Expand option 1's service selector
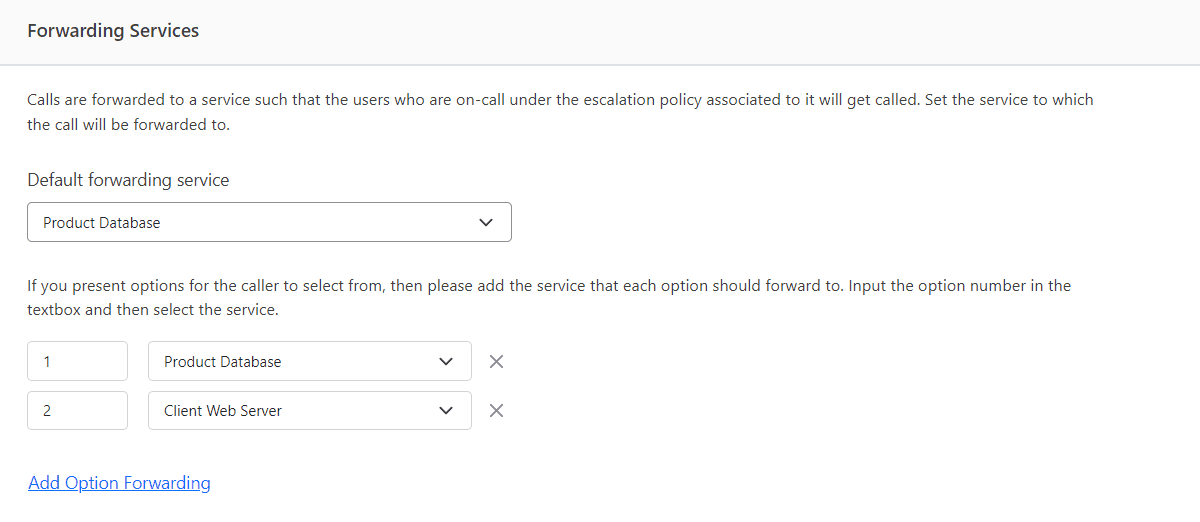 (x=310, y=361)
